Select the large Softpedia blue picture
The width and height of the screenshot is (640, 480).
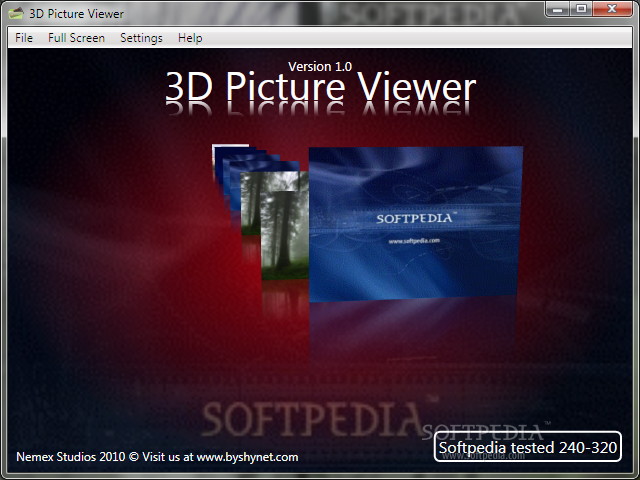[x=416, y=224]
